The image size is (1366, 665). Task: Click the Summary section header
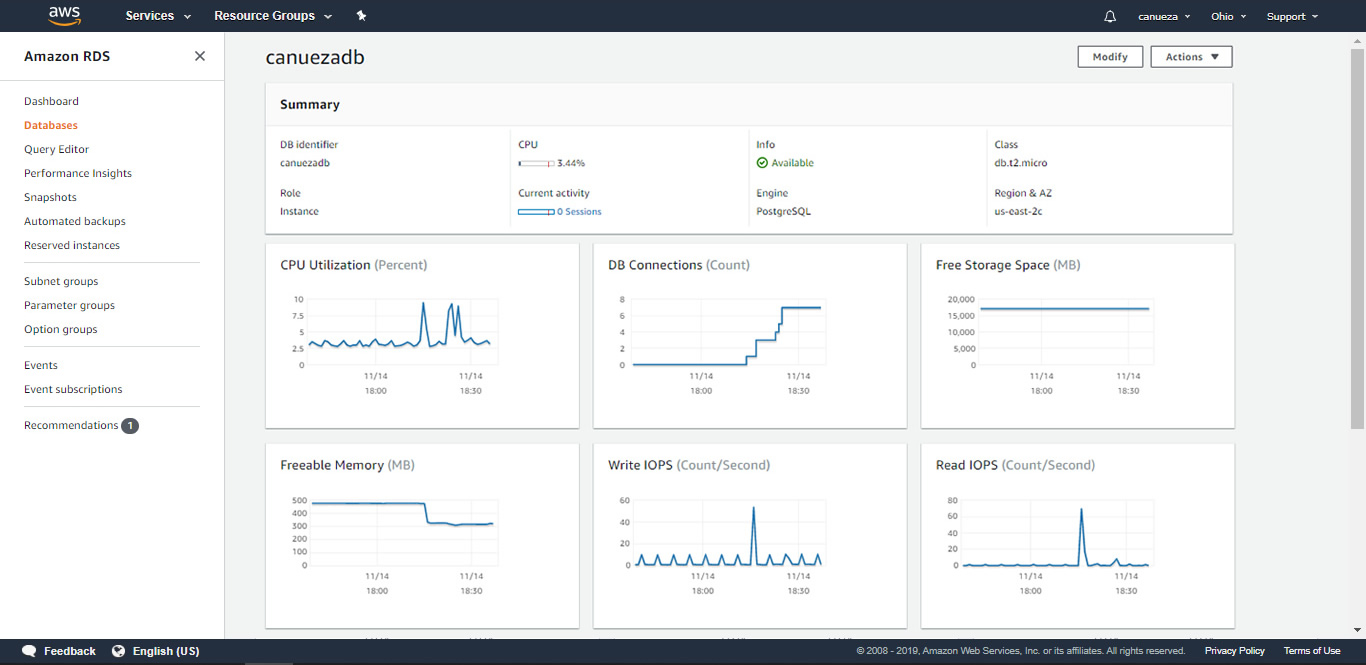pos(310,104)
